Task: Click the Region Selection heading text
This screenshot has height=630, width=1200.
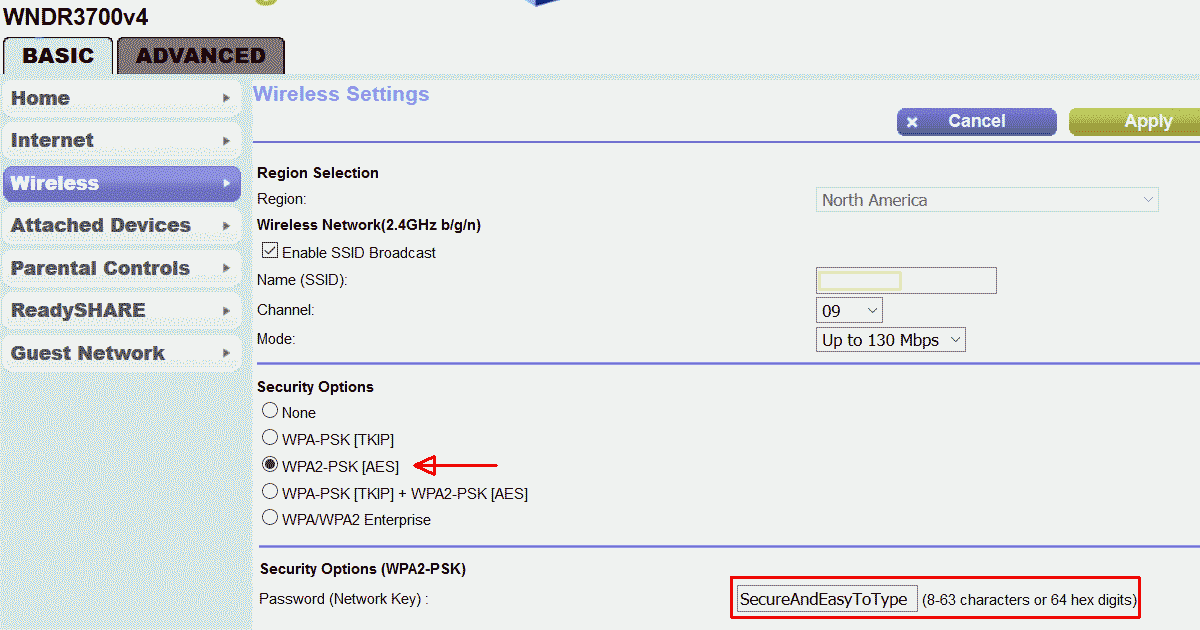Action: click(318, 173)
